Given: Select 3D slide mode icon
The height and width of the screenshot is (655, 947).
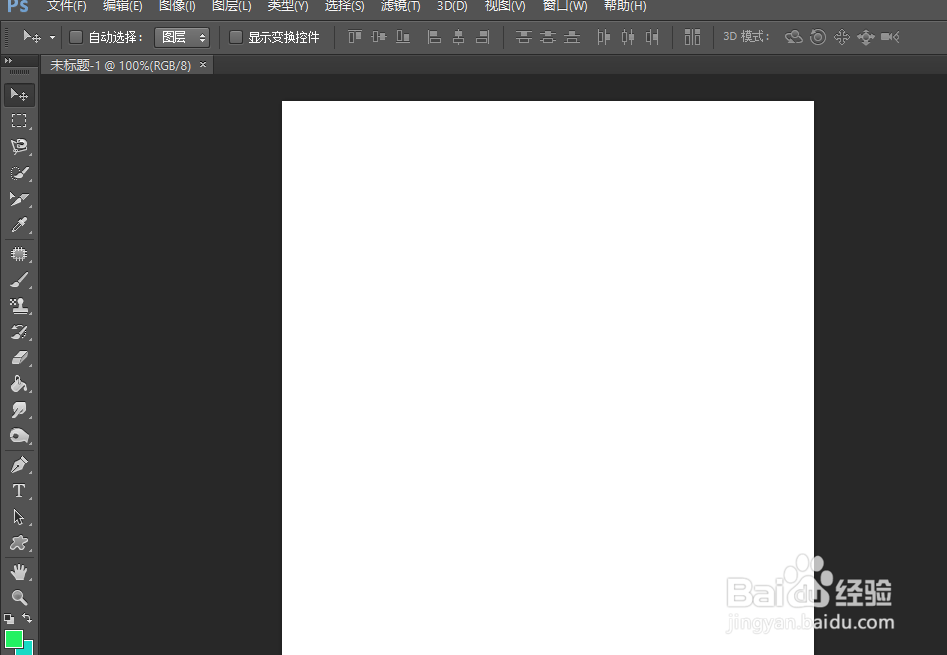Looking at the screenshot, I should click(865, 37).
